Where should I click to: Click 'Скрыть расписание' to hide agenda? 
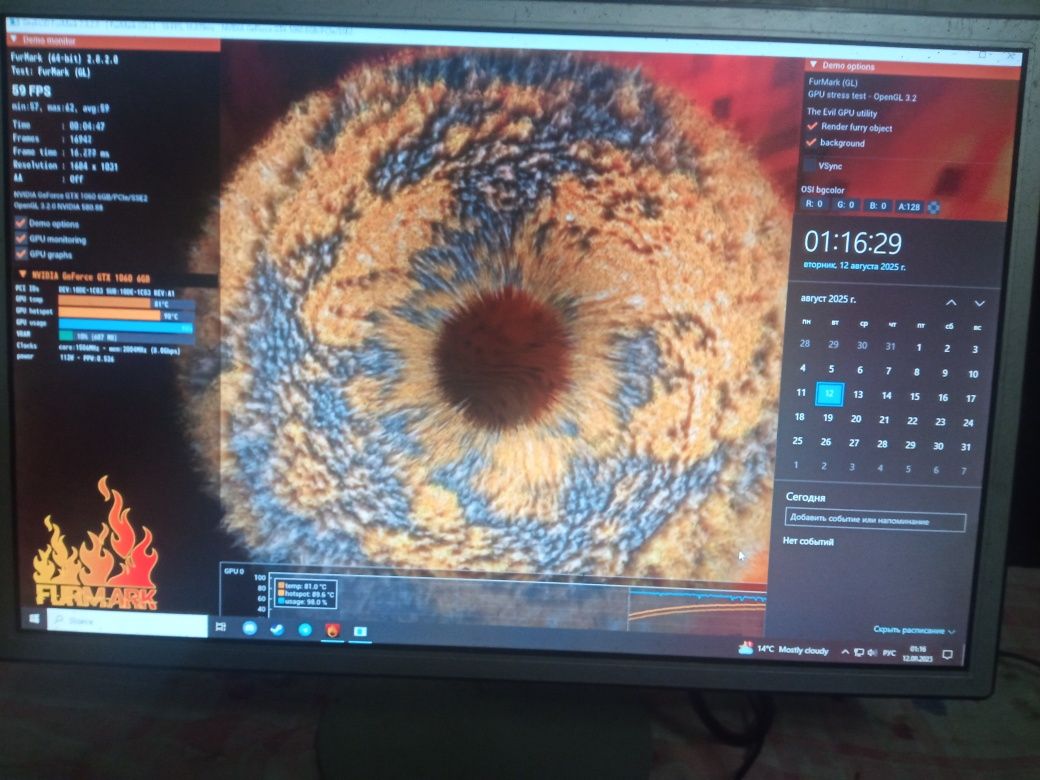pos(913,629)
